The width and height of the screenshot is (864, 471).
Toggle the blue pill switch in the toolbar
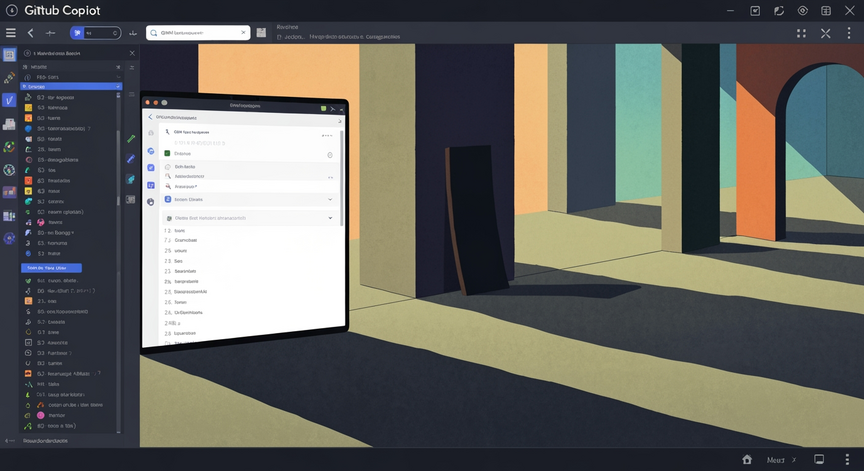point(95,33)
